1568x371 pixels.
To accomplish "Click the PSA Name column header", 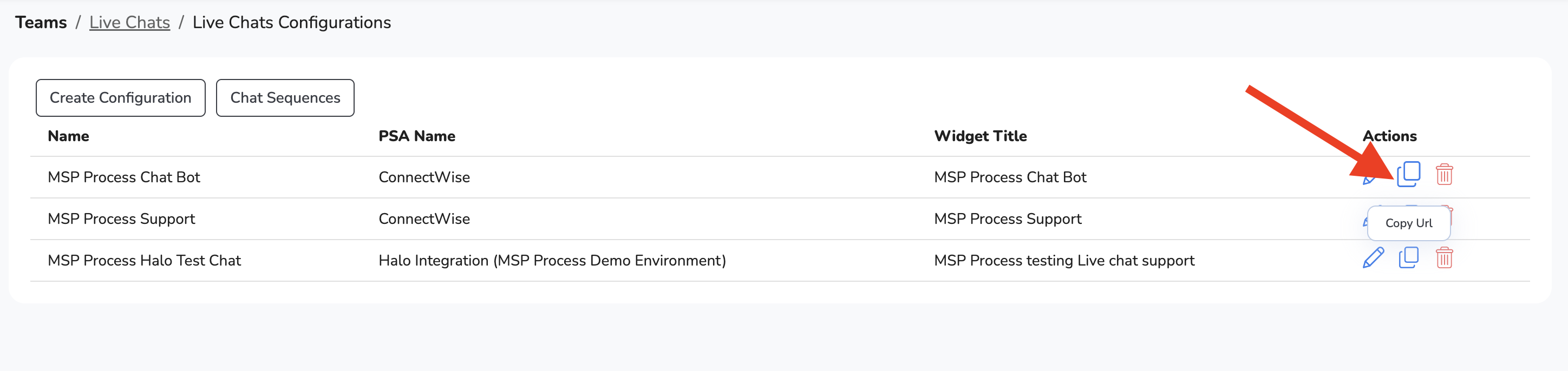I will [x=416, y=136].
